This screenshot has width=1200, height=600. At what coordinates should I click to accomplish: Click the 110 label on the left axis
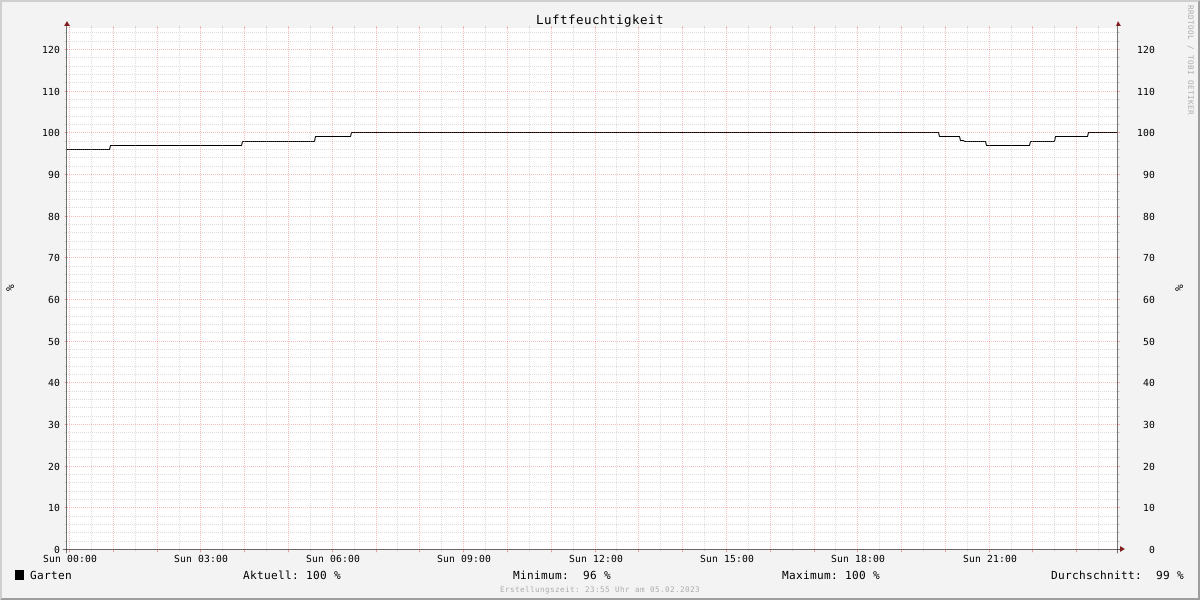click(51, 92)
